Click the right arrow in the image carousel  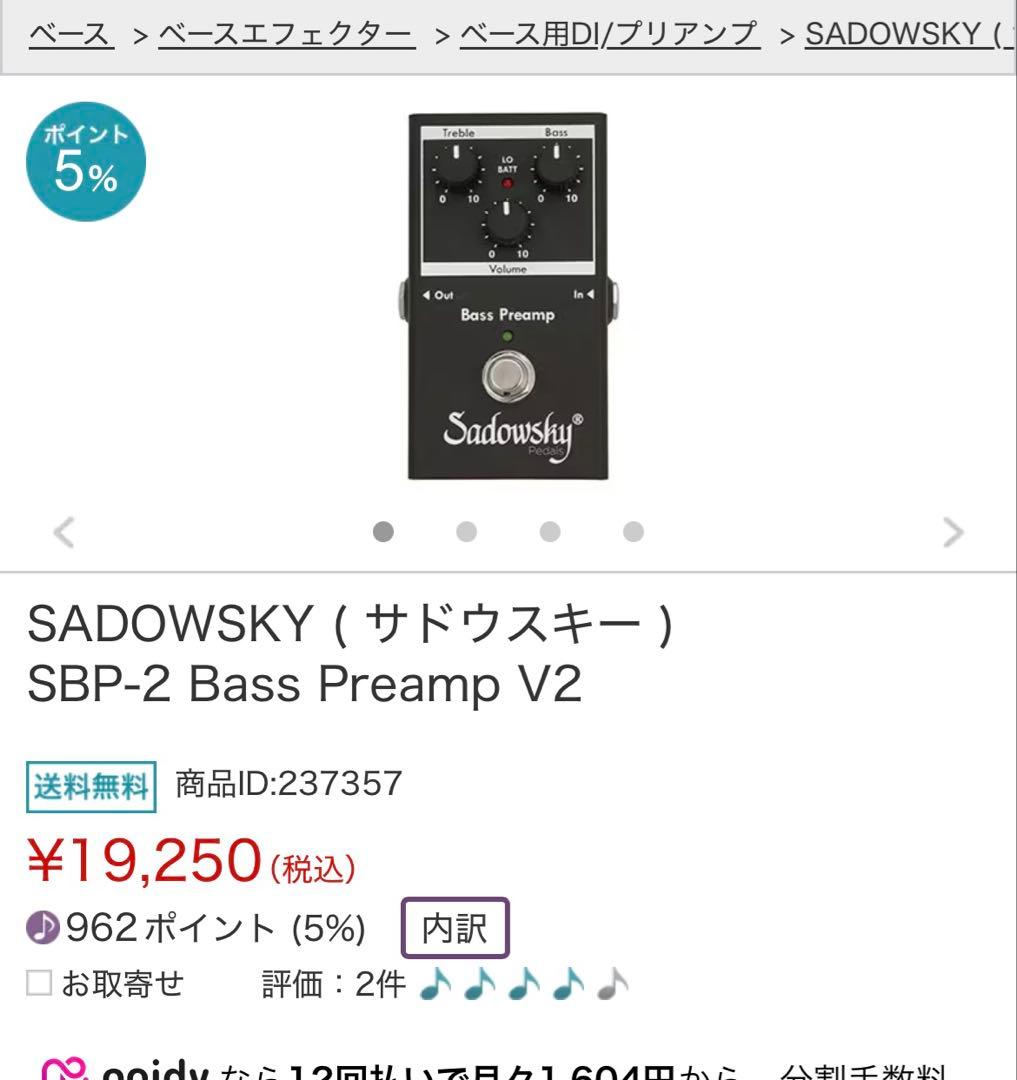(952, 533)
